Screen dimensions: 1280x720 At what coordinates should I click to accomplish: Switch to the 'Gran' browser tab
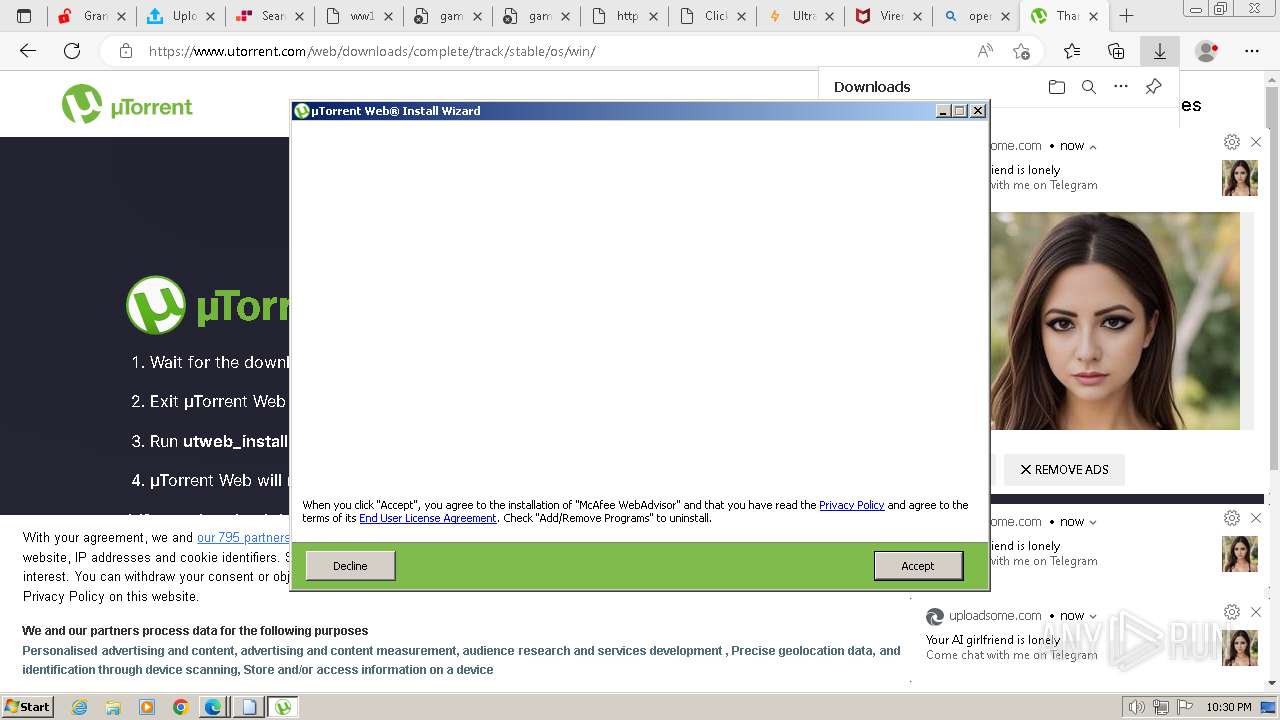coord(94,16)
